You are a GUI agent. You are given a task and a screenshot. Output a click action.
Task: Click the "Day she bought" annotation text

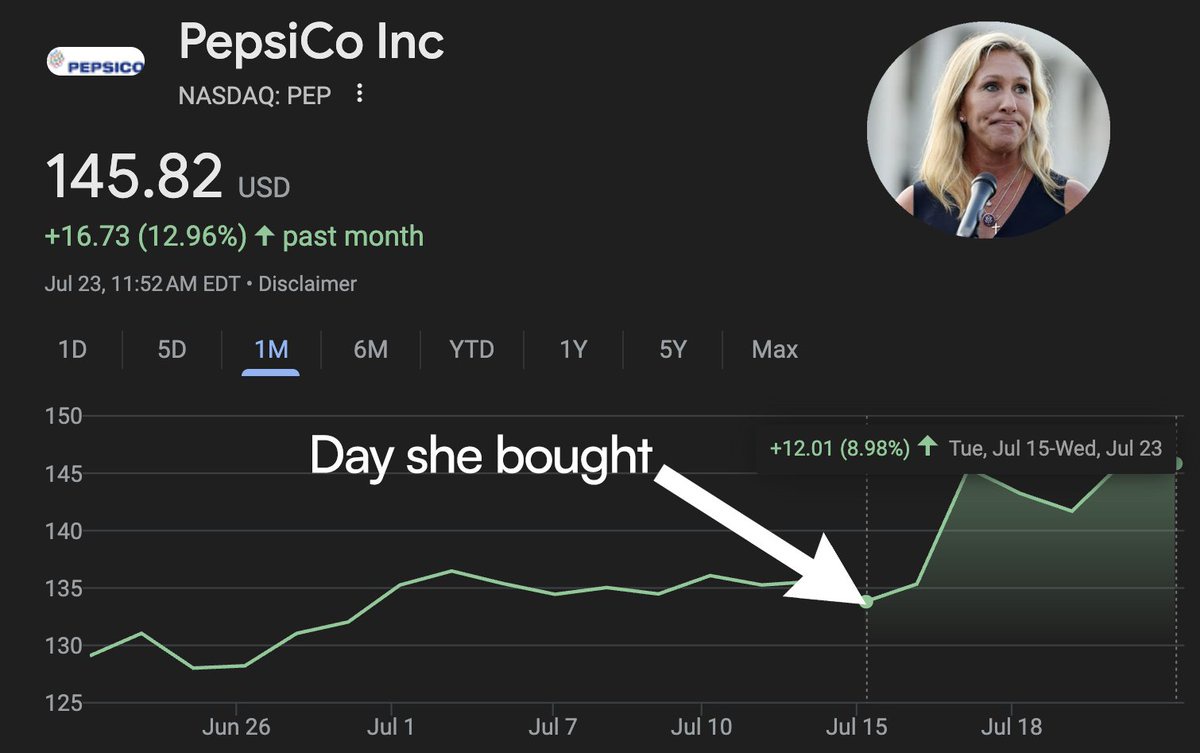(481, 456)
